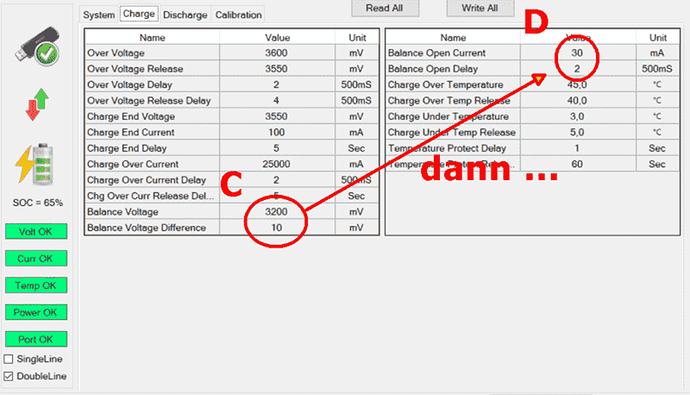Open the Calibration tab
Image resolution: width=690 pixels, height=395 pixels.
(x=238, y=15)
